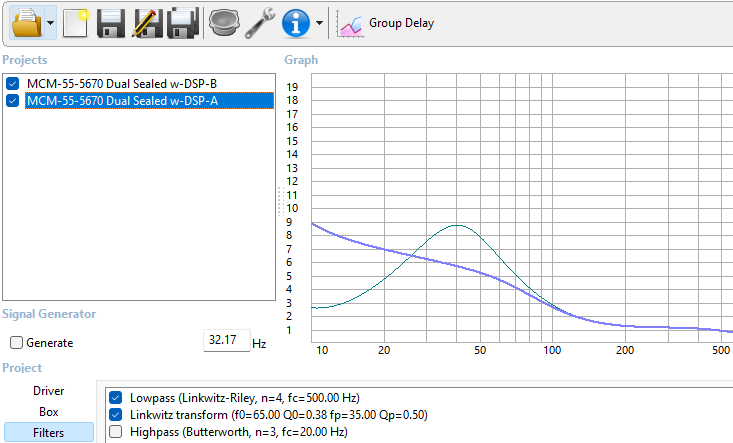Viewport: 733px width, 443px height.
Task: Select the MCM-55-5670 Dual Sealed w-DSP-B project
Action: pos(114,83)
